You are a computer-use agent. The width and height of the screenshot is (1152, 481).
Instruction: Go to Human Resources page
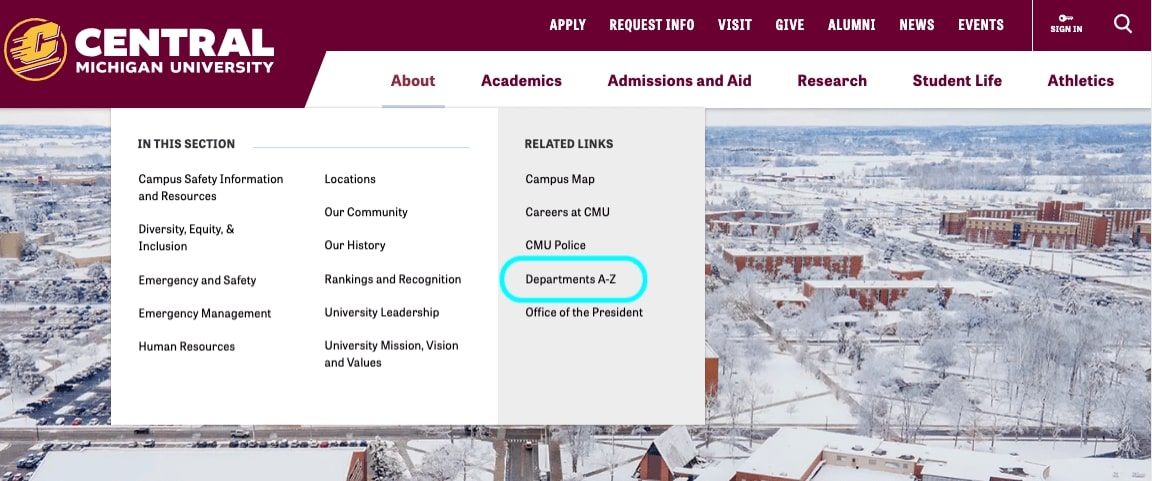[187, 347]
